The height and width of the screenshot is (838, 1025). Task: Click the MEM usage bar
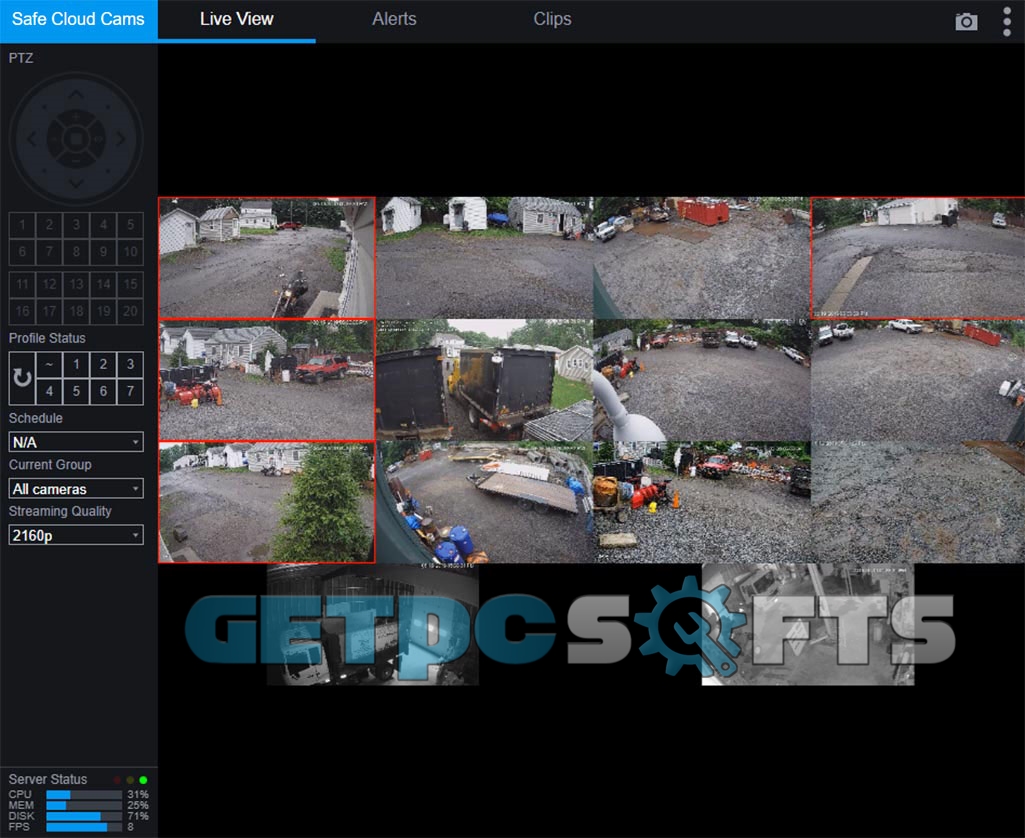(84, 805)
